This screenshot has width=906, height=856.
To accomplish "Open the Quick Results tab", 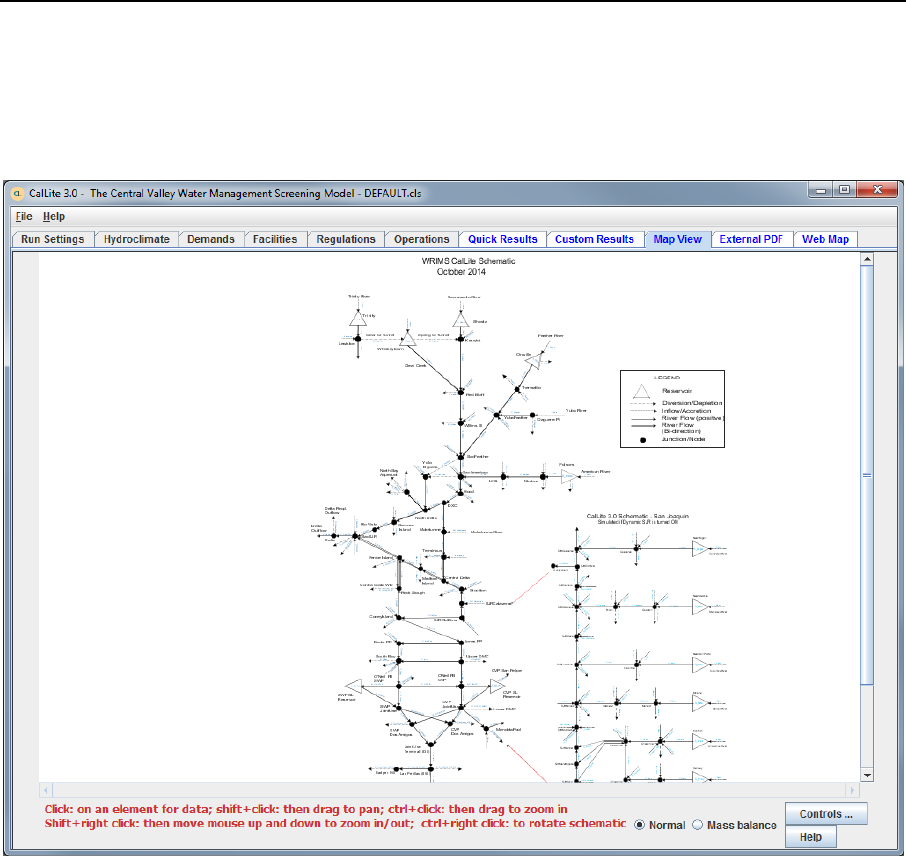I will [x=503, y=239].
